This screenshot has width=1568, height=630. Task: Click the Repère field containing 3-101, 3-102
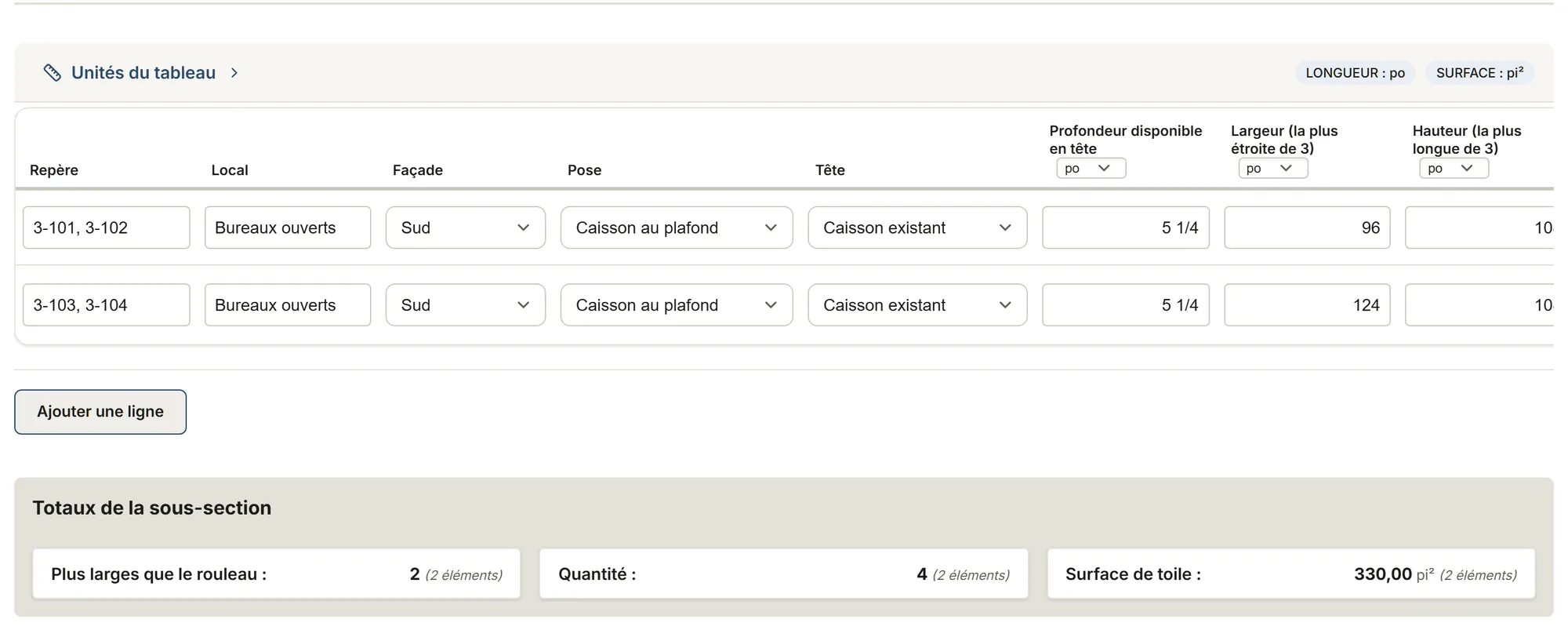coord(107,228)
